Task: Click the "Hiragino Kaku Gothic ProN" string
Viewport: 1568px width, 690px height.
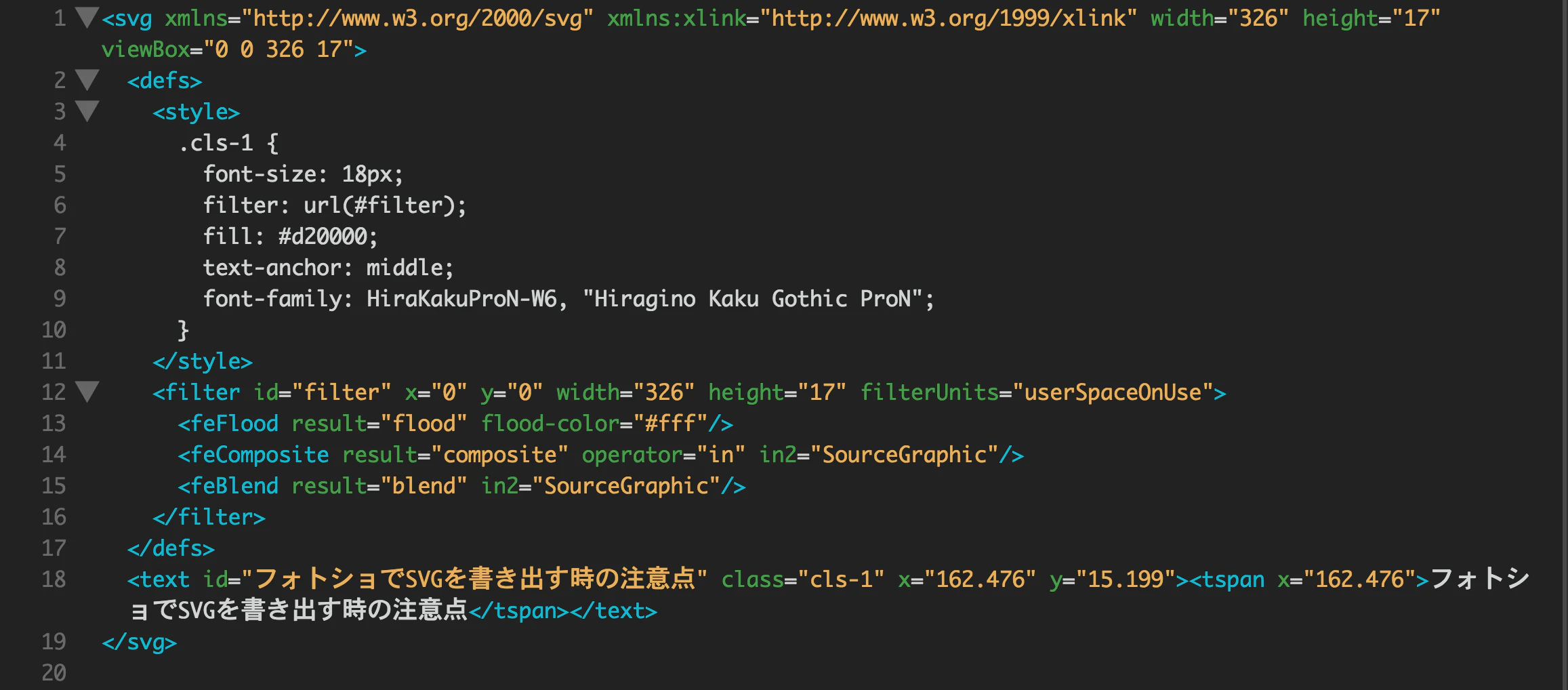Action: coord(753,299)
